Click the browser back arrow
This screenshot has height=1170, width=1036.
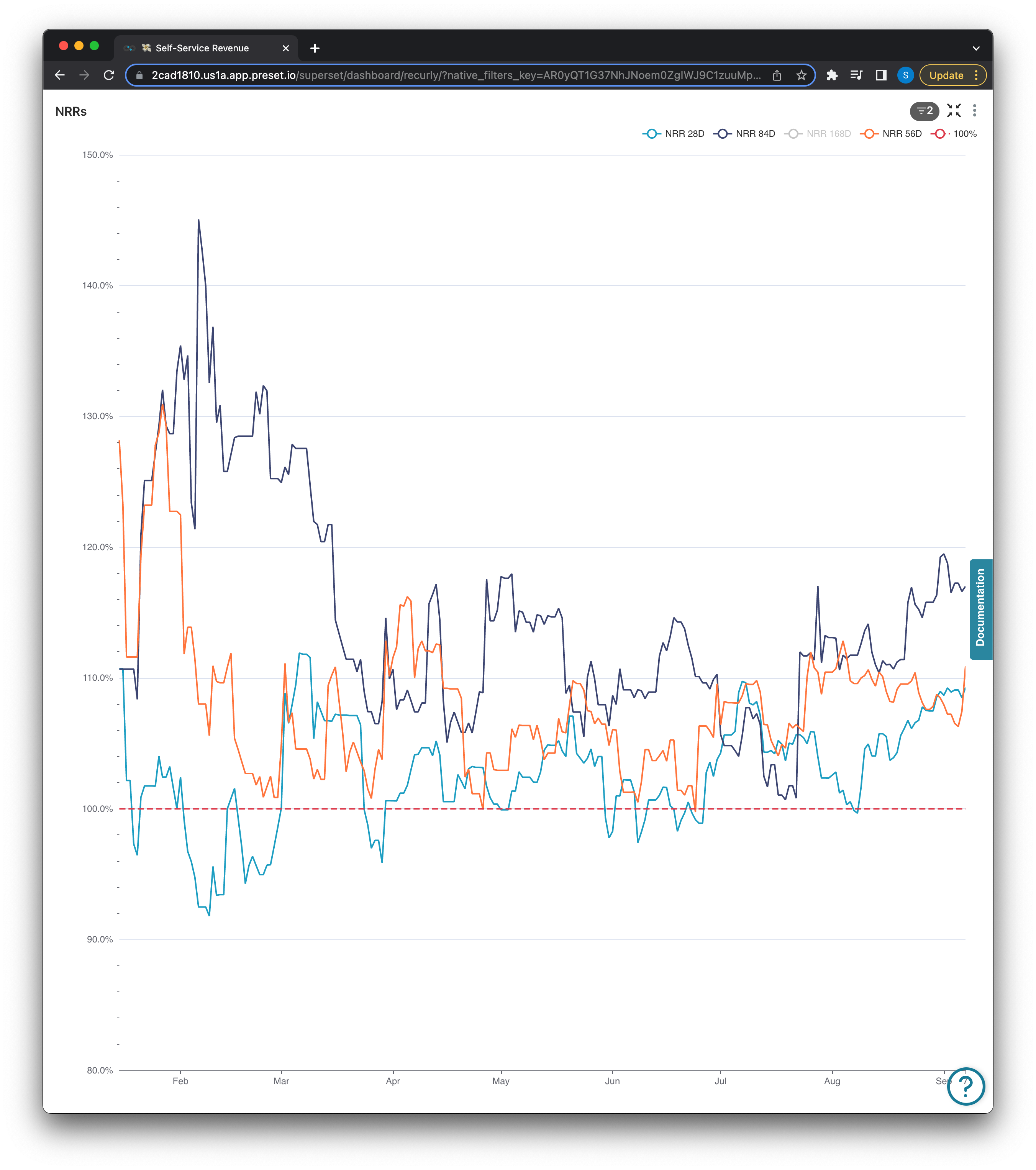(x=60, y=75)
